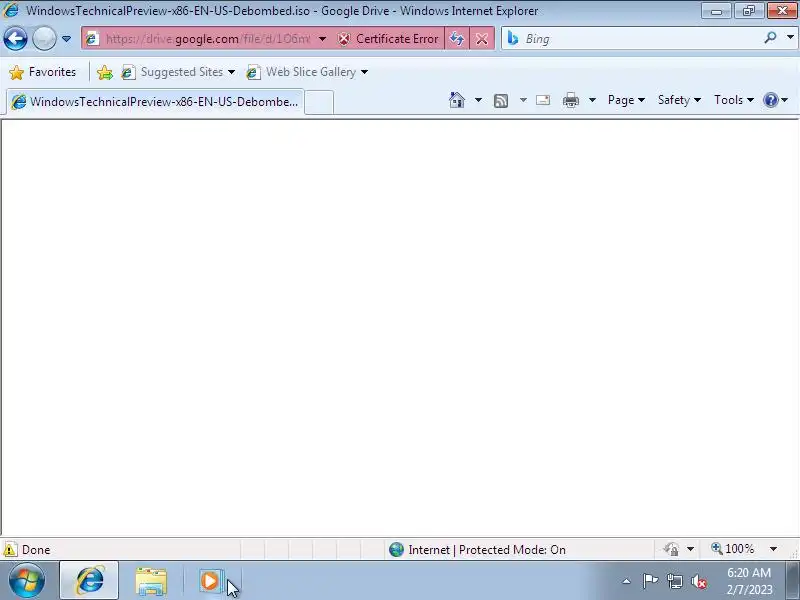
Task: Click the Read Mail envelope icon
Action: pyautogui.click(x=543, y=100)
